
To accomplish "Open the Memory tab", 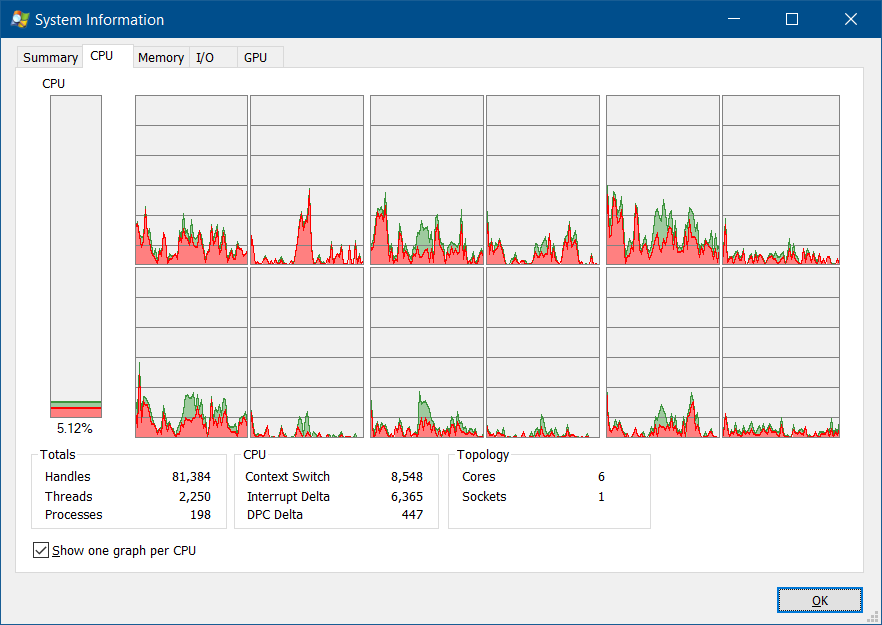I will (161, 58).
